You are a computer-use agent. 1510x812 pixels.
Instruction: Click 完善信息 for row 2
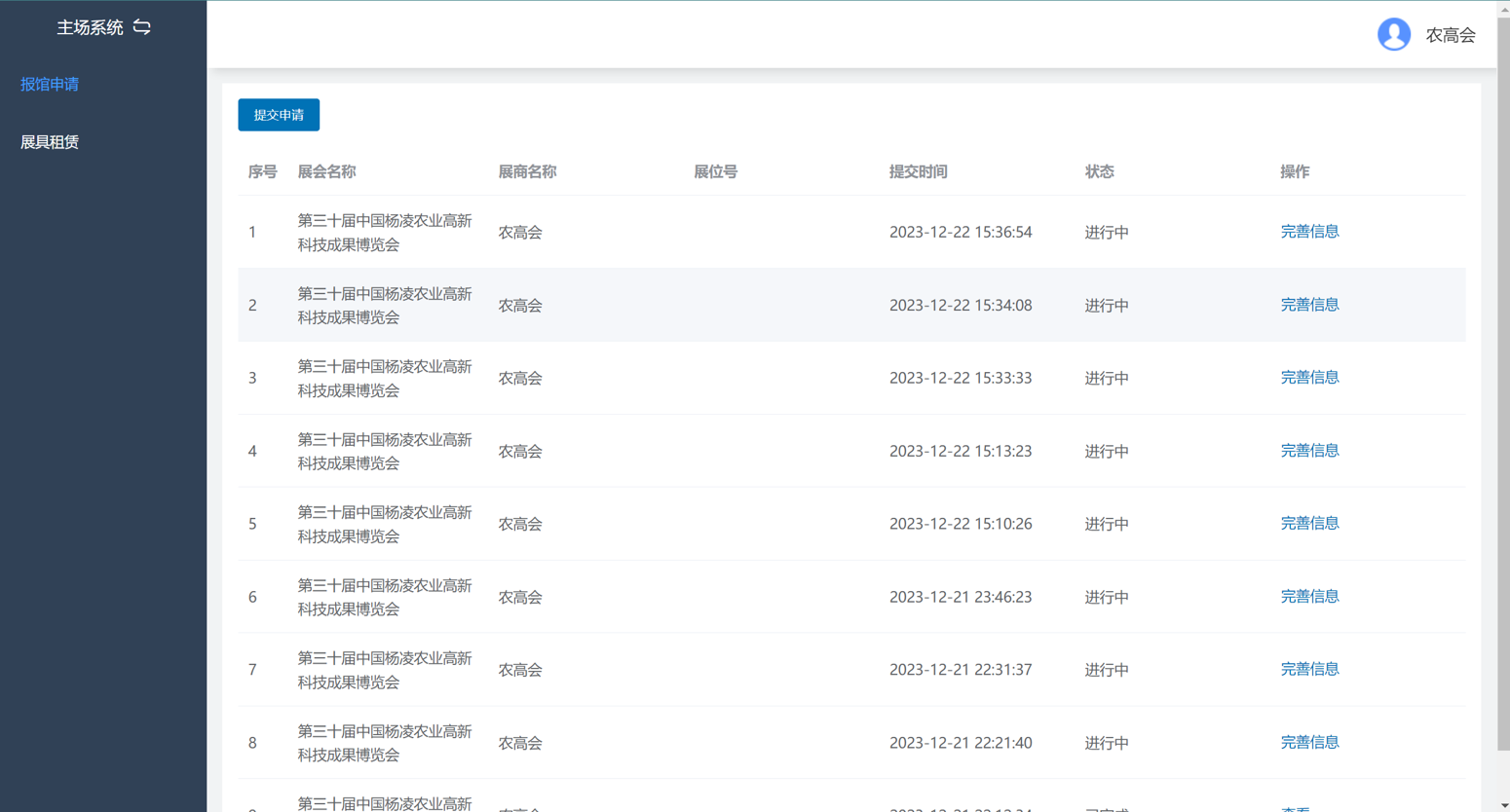click(1309, 305)
